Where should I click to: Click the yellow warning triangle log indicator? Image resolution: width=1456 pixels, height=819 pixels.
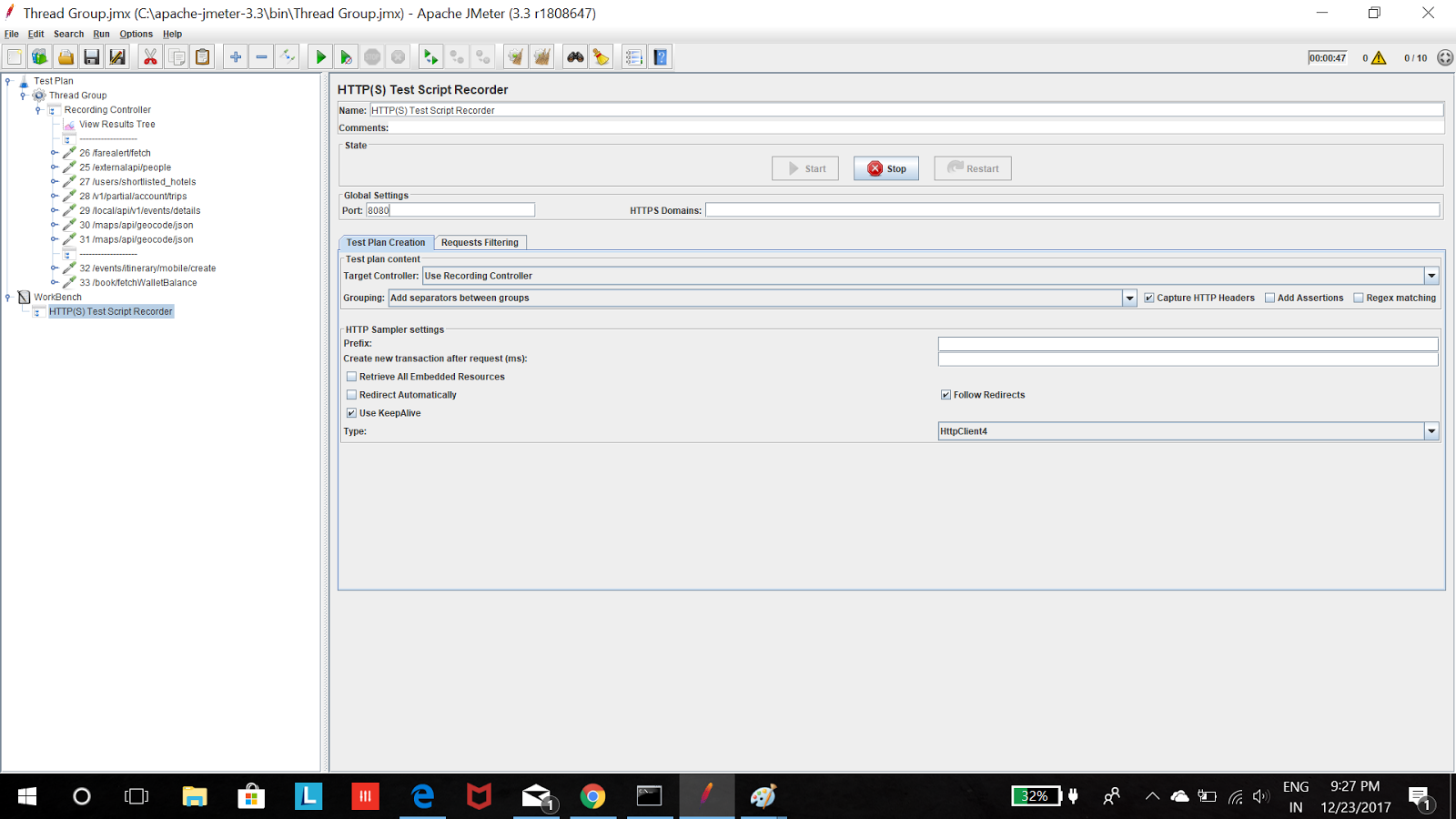(x=1377, y=56)
